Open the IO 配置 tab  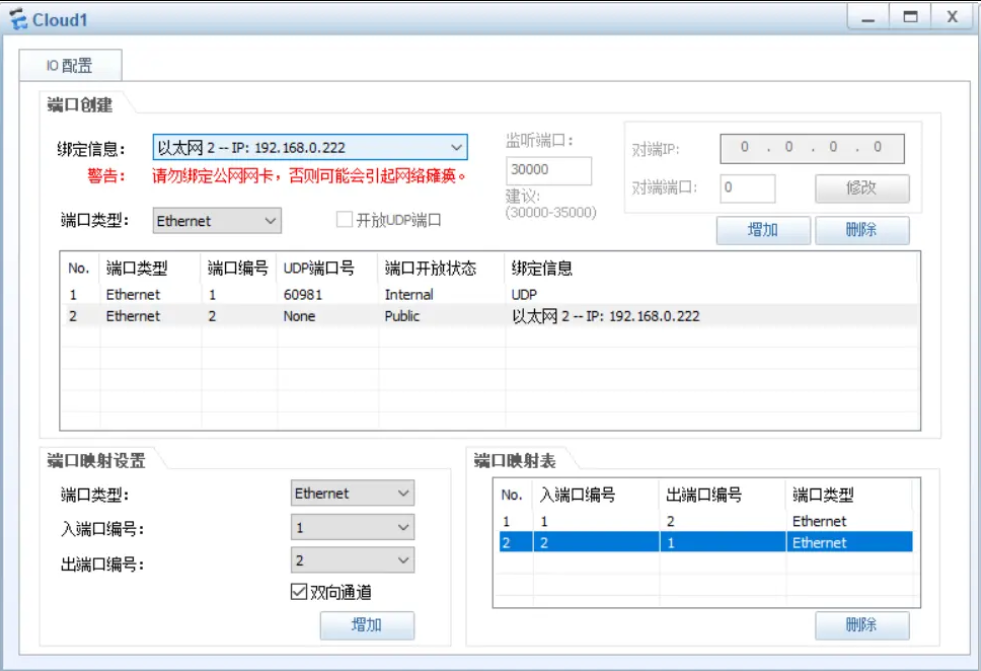click(x=70, y=65)
